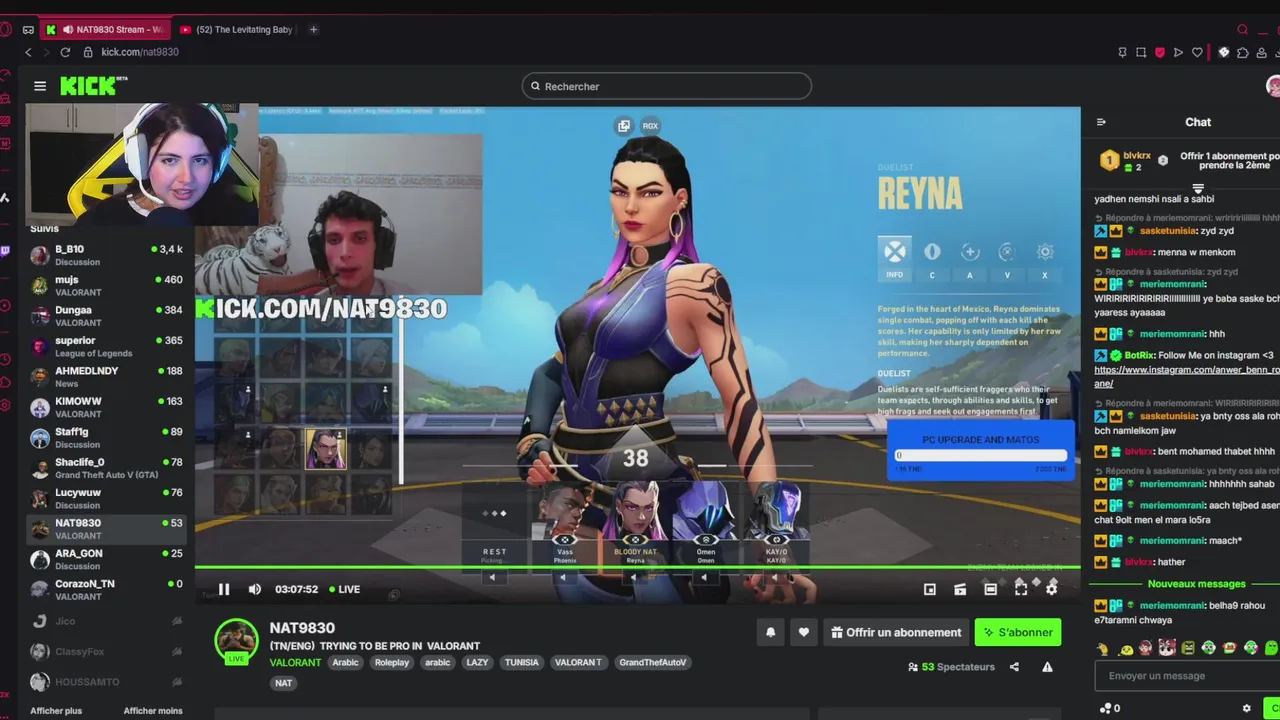Open the Instagram link in chat
Image resolution: width=1280 pixels, height=720 pixels.
pos(1186,376)
